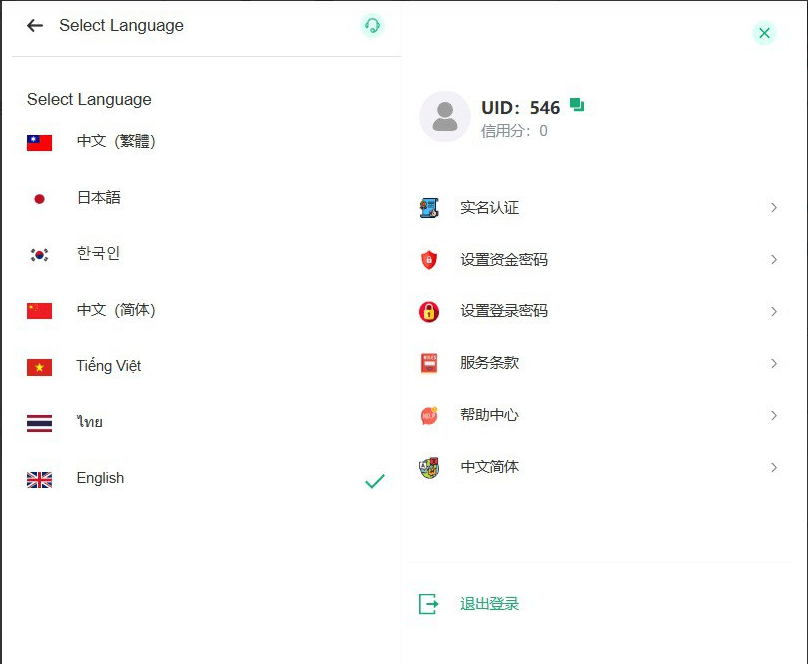Open customer support headset icon

point(372,26)
